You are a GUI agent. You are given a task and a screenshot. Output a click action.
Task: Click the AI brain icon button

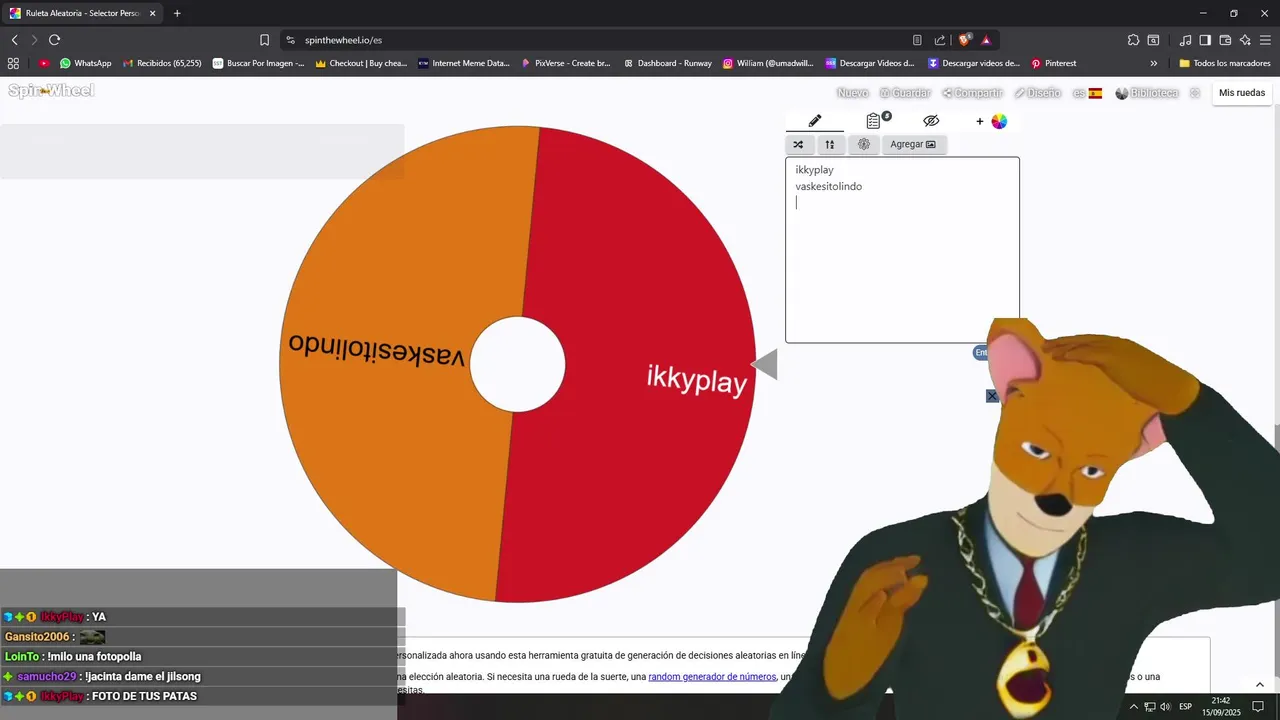[x=864, y=144]
